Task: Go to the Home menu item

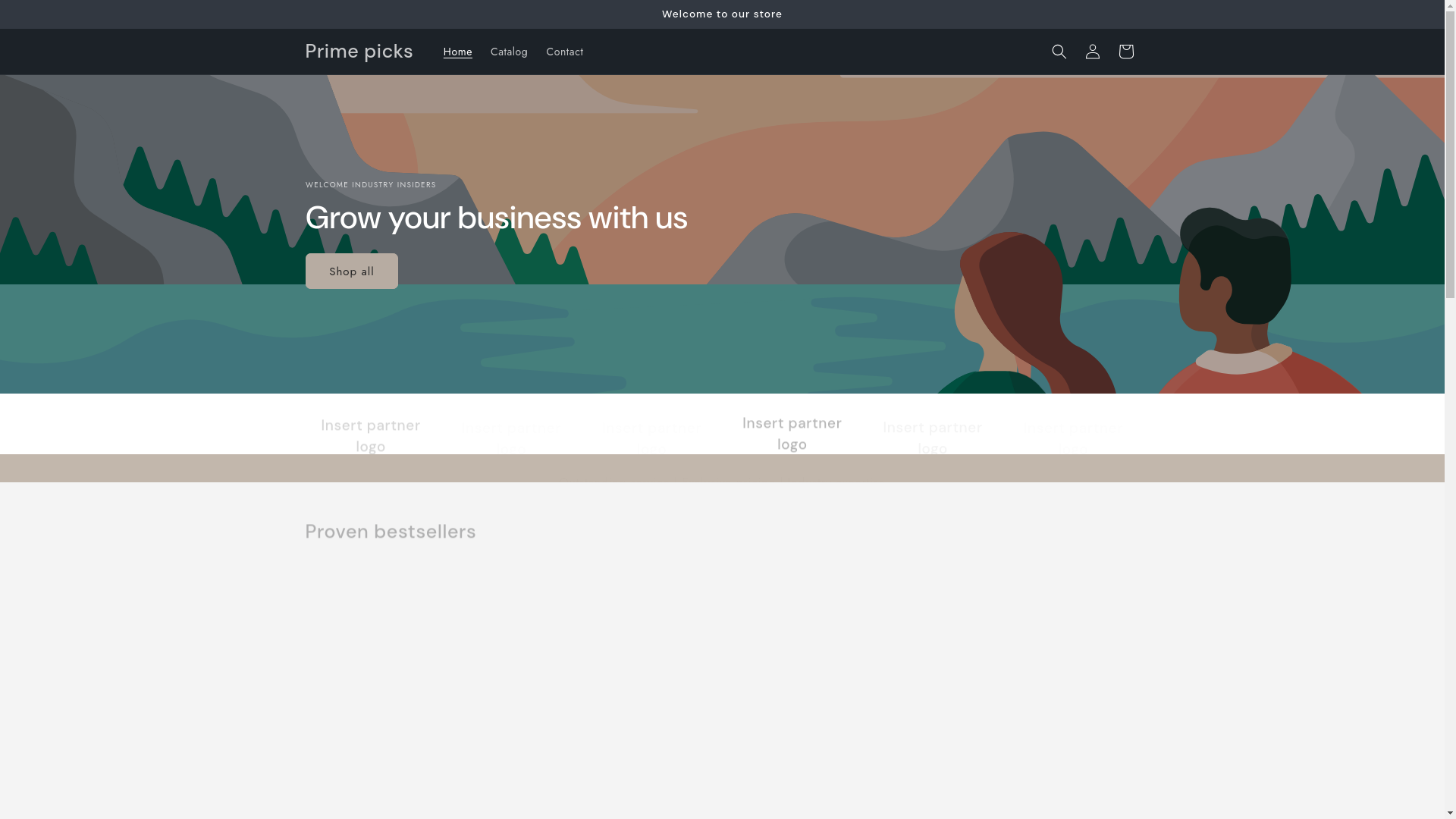Action: [x=457, y=52]
